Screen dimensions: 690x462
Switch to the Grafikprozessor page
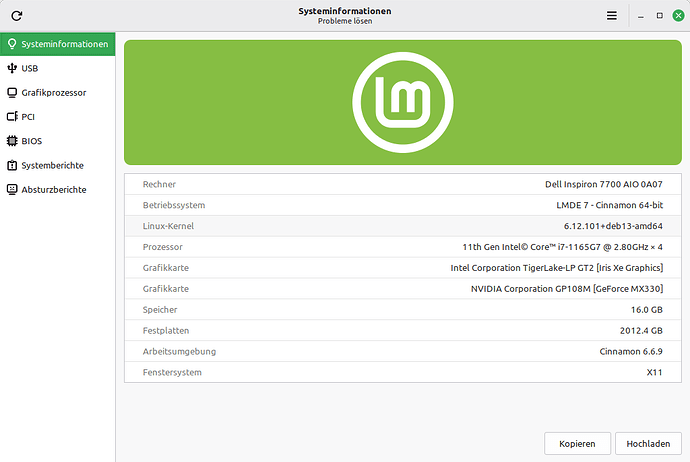[58, 92]
